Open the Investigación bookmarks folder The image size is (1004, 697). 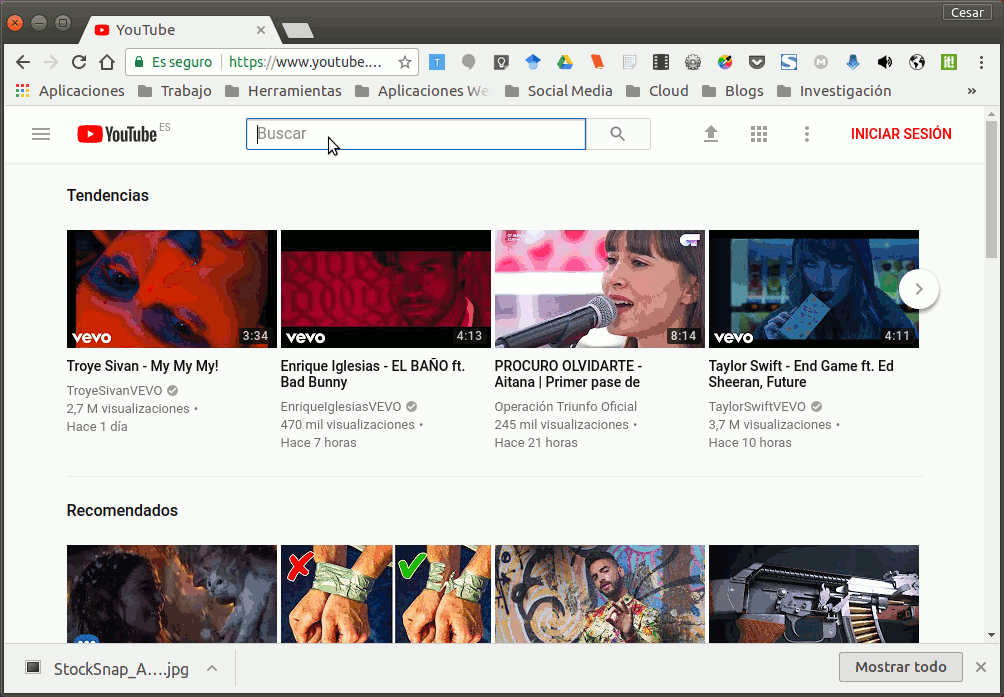click(x=834, y=91)
